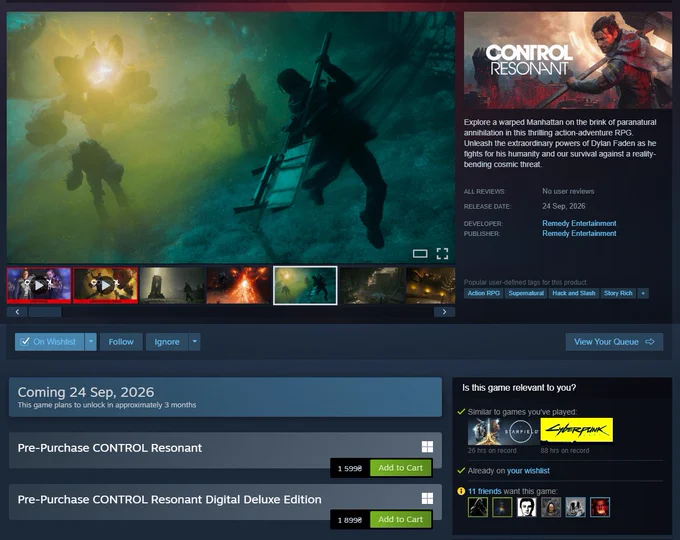The image size is (680, 540).
Task: Play the second trailer video thumbnail
Action: click(105, 285)
